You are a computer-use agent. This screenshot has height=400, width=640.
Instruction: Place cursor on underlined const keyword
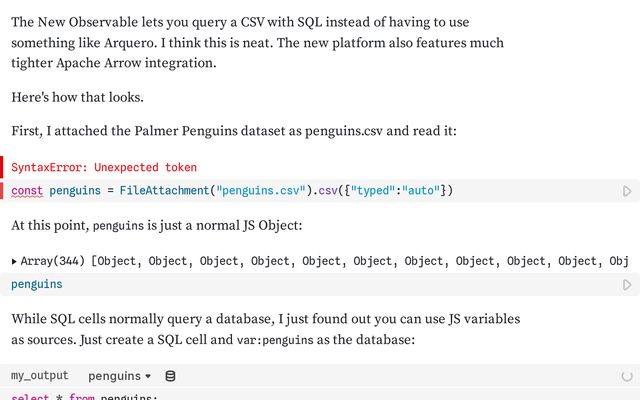[x=27, y=191]
